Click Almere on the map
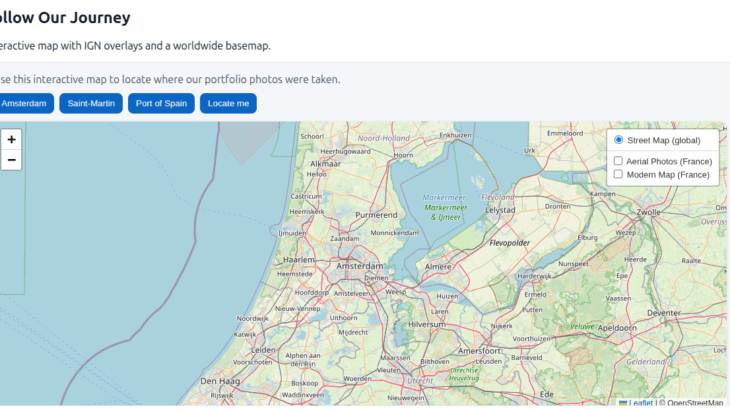The height and width of the screenshot is (410, 730). 439,267
